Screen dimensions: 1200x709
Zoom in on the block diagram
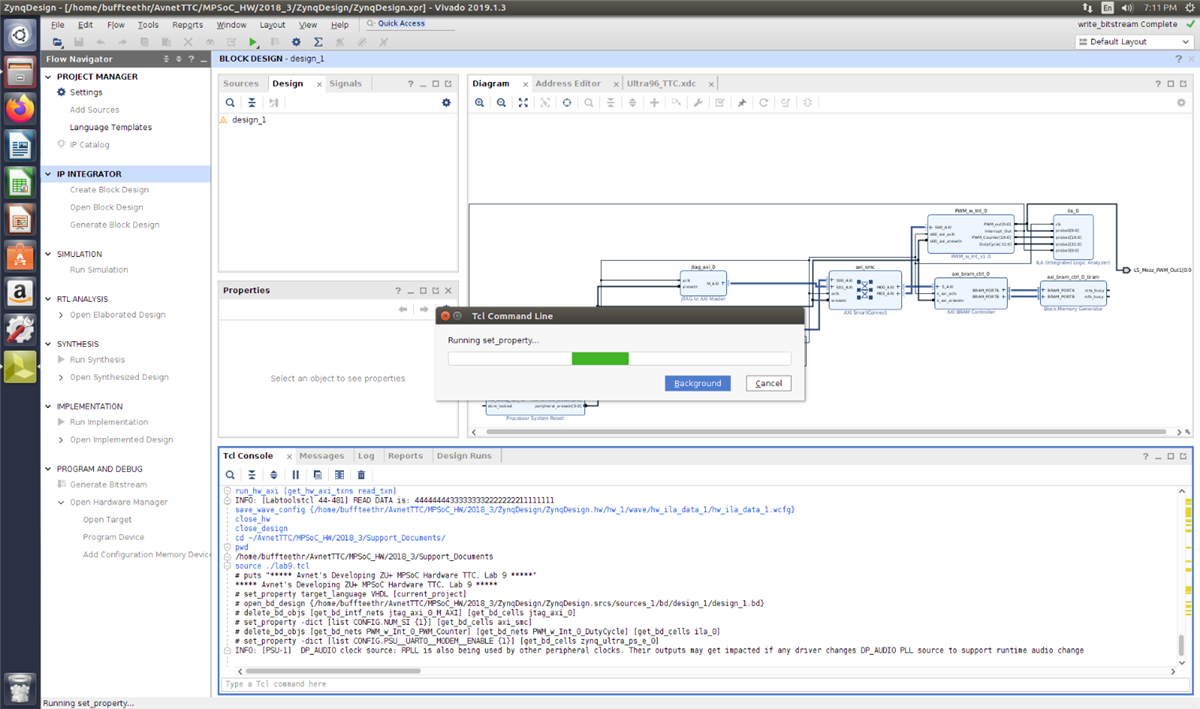tap(480, 103)
